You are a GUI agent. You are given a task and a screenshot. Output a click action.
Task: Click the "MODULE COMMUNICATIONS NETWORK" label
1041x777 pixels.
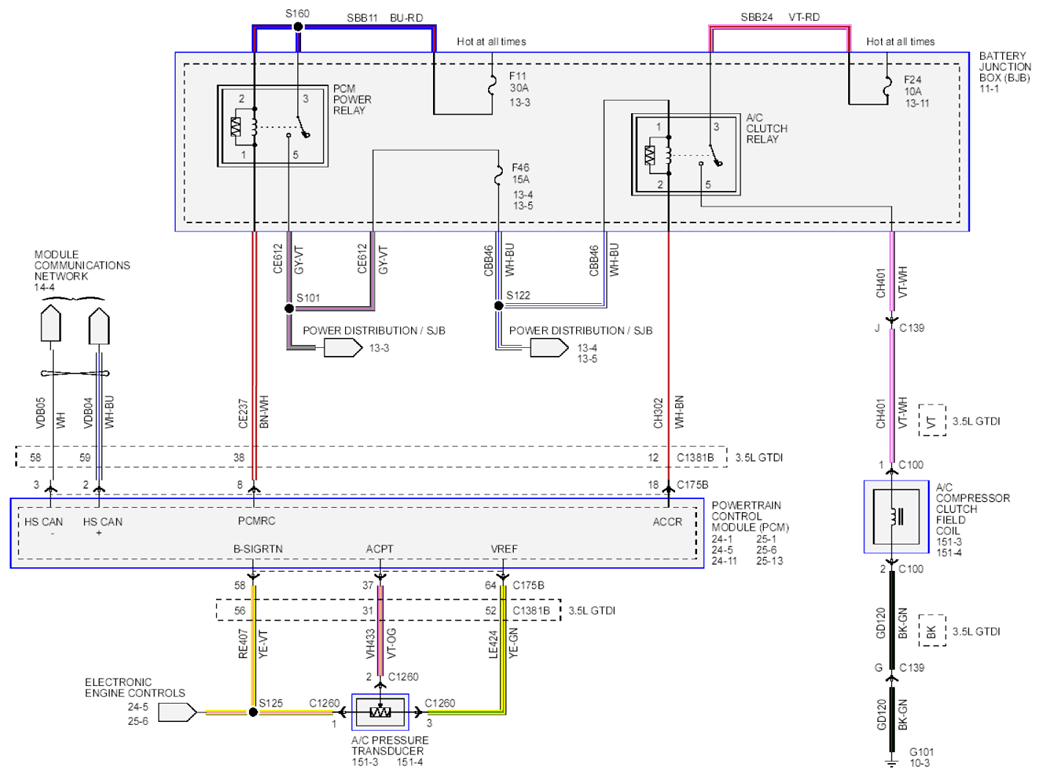(x=82, y=265)
